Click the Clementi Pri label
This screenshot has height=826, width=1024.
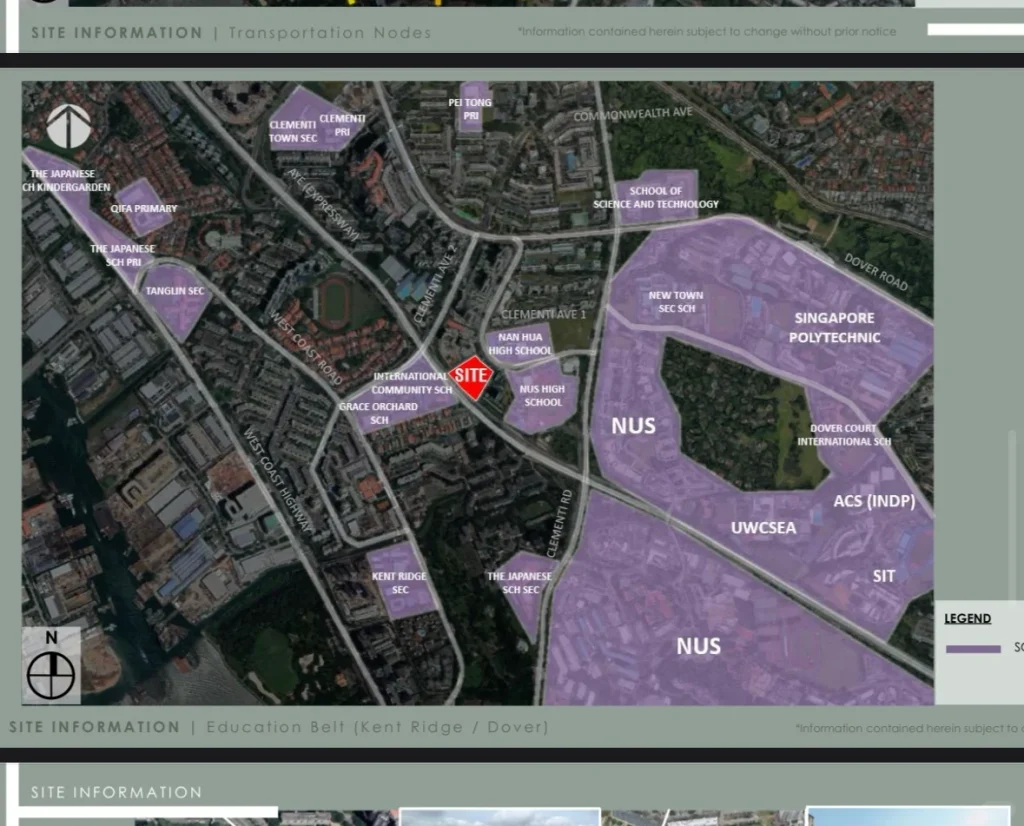point(342,125)
